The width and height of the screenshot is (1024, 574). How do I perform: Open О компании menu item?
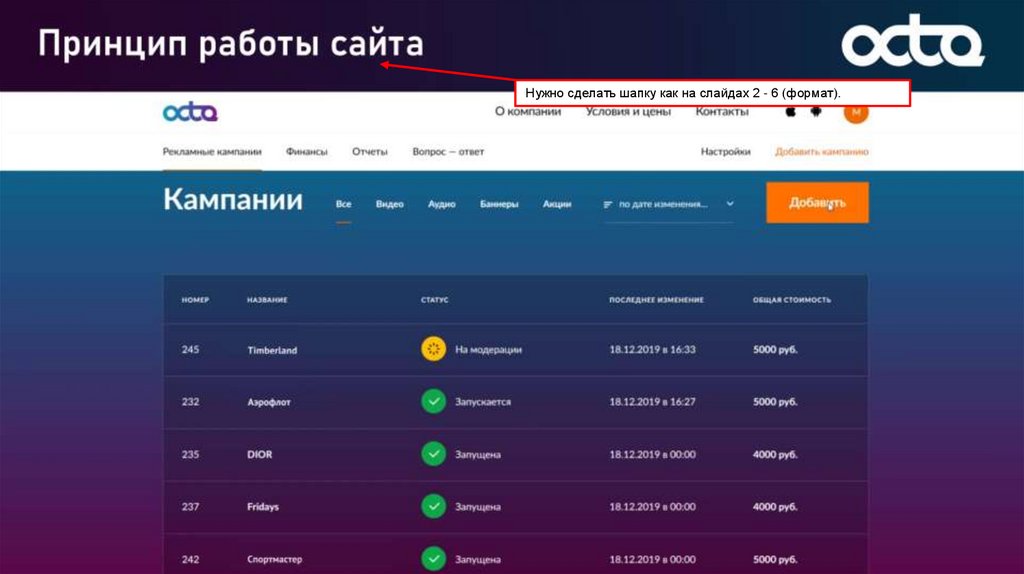(x=528, y=112)
